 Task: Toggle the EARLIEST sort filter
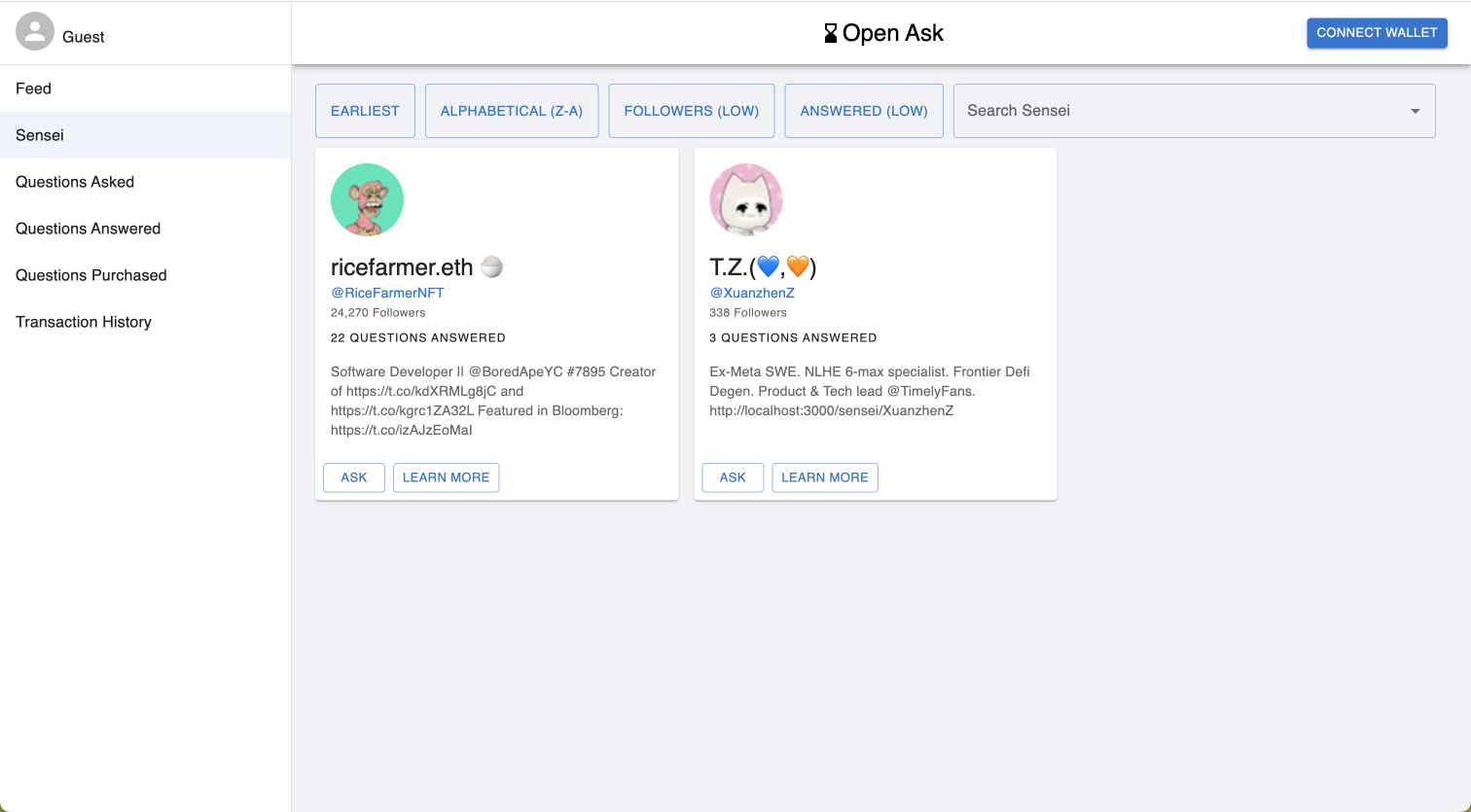[365, 110]
